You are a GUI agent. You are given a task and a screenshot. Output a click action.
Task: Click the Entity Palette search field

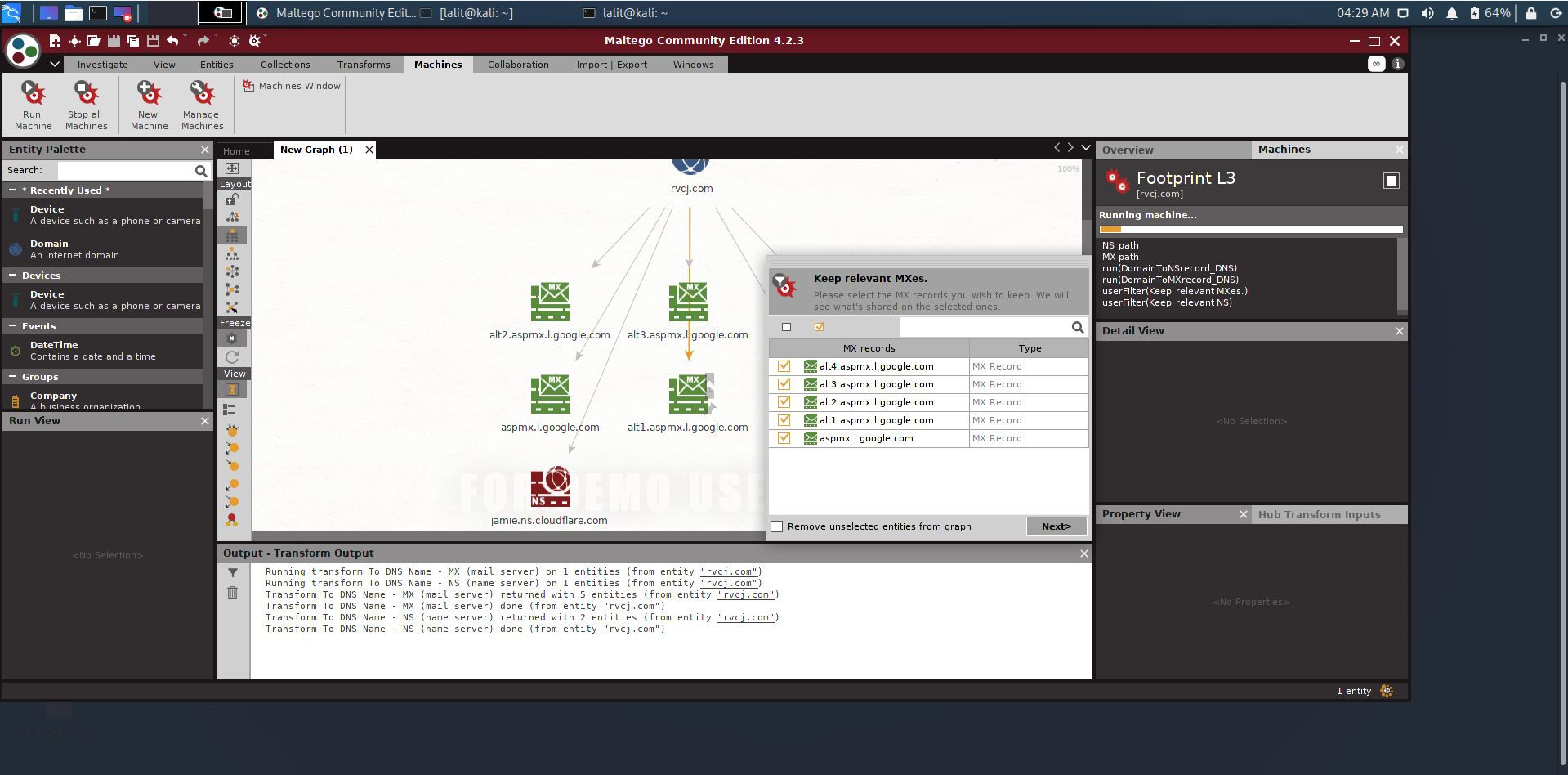click(125, 171)
